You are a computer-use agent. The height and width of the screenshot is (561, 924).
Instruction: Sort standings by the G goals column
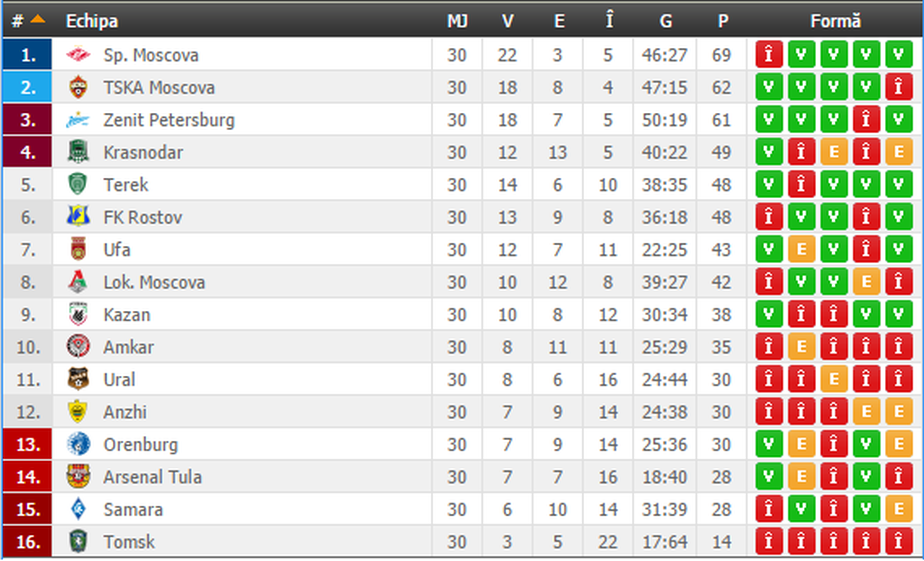pos(666,21)
